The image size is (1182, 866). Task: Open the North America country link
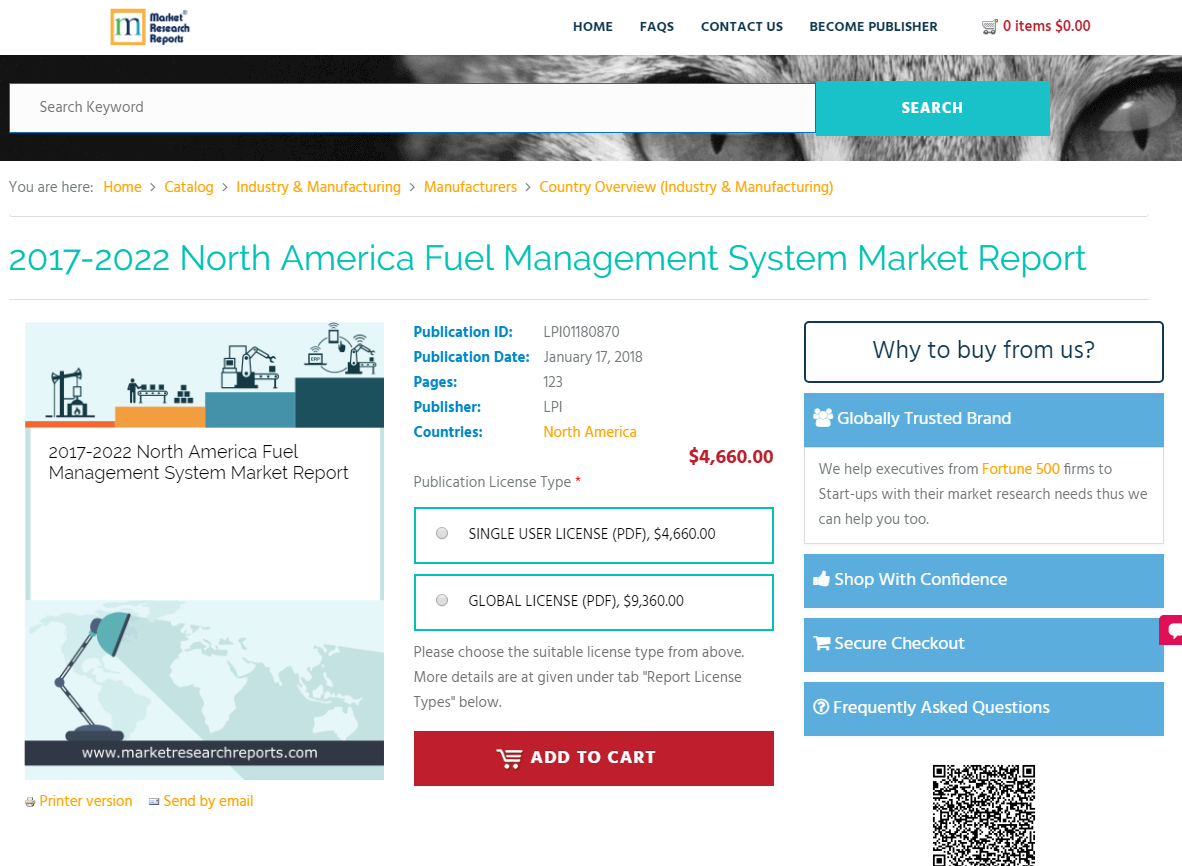(589, 432)
